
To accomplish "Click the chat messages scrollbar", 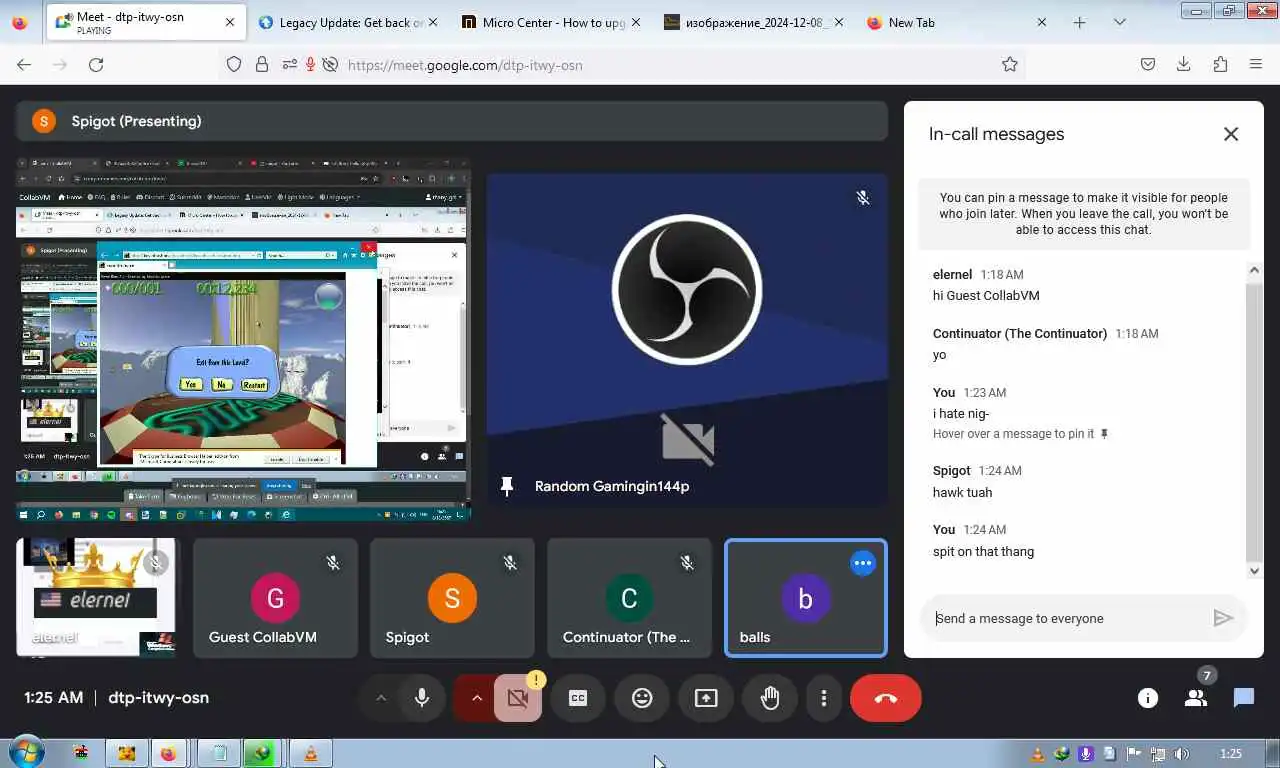I will pyautogui.click(x=1255, y=420).
